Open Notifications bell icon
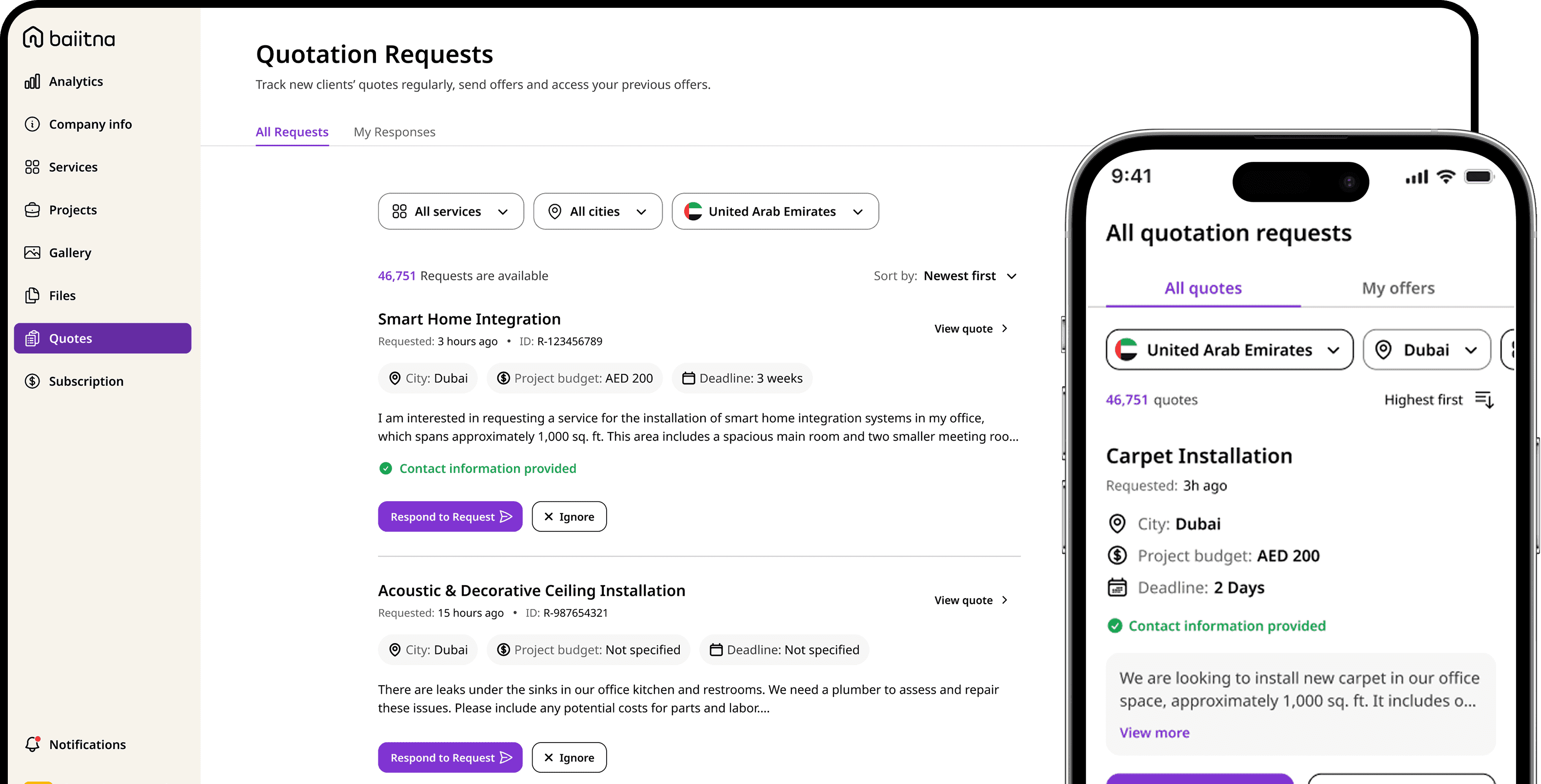The width and height of the screenshot is (1541, 784). [x=32, y=744]
